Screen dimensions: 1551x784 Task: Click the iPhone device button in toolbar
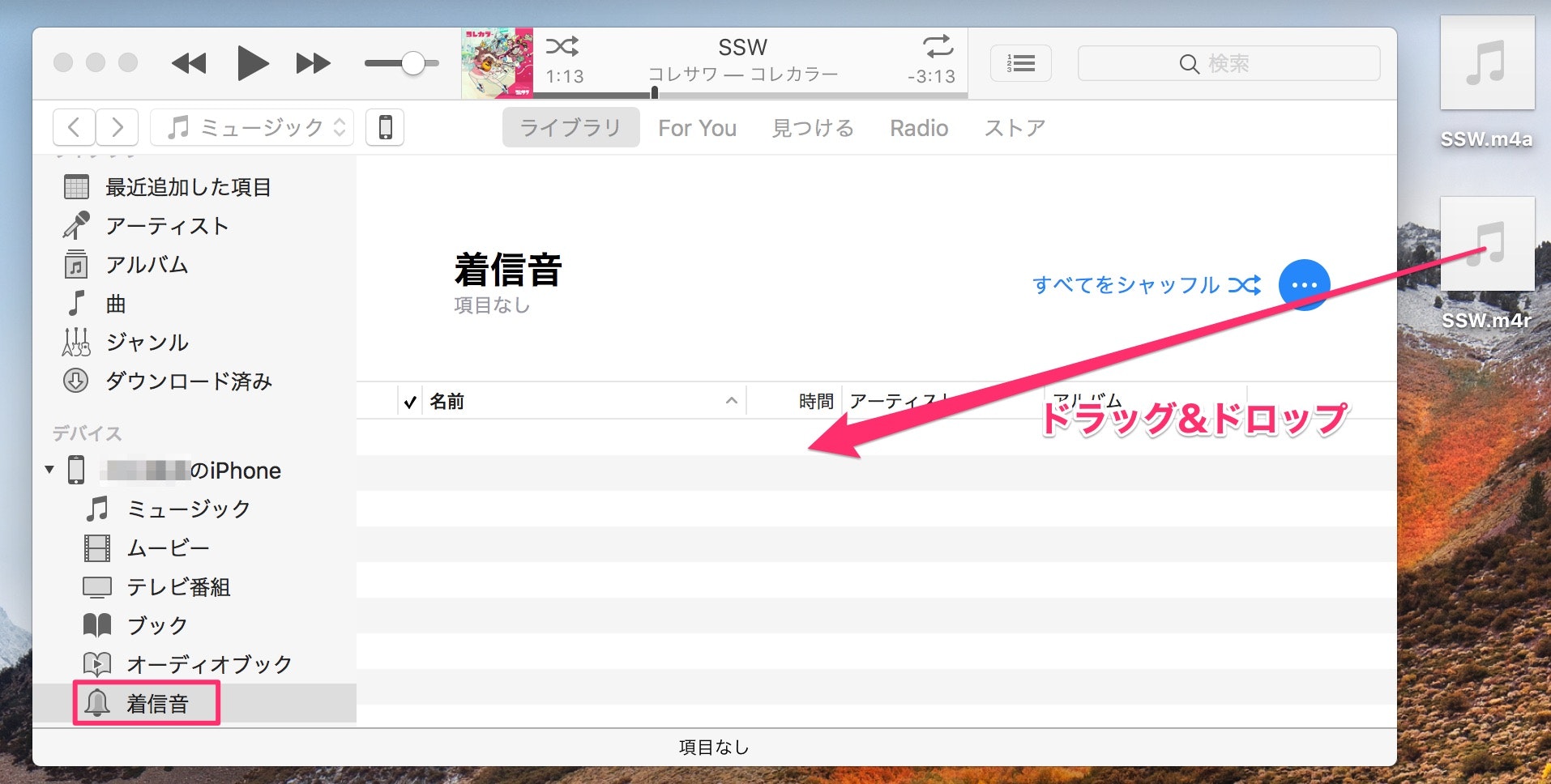(x=385, y=127)
